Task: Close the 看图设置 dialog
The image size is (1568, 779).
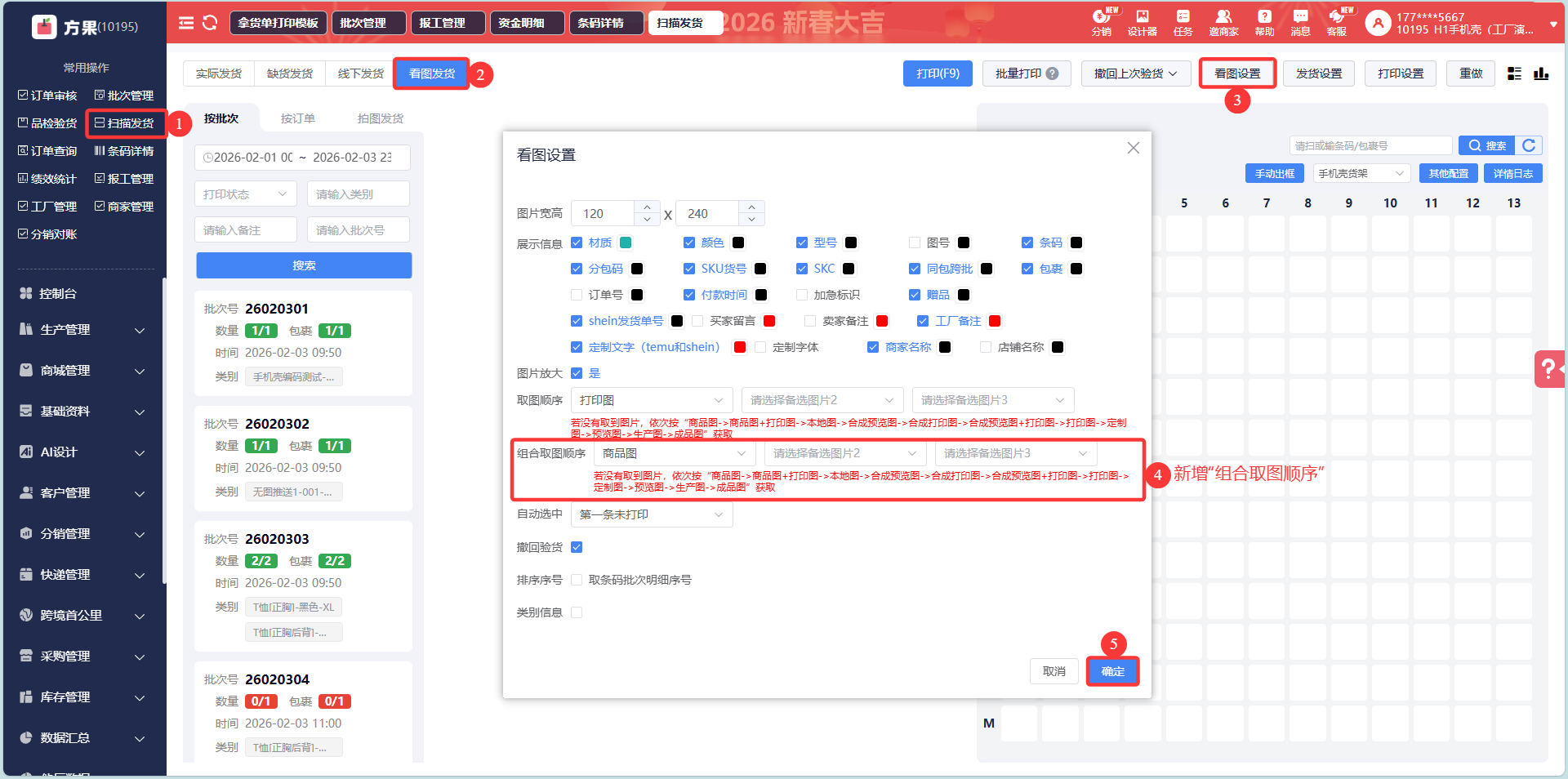Action: [x=1133, y=148]
